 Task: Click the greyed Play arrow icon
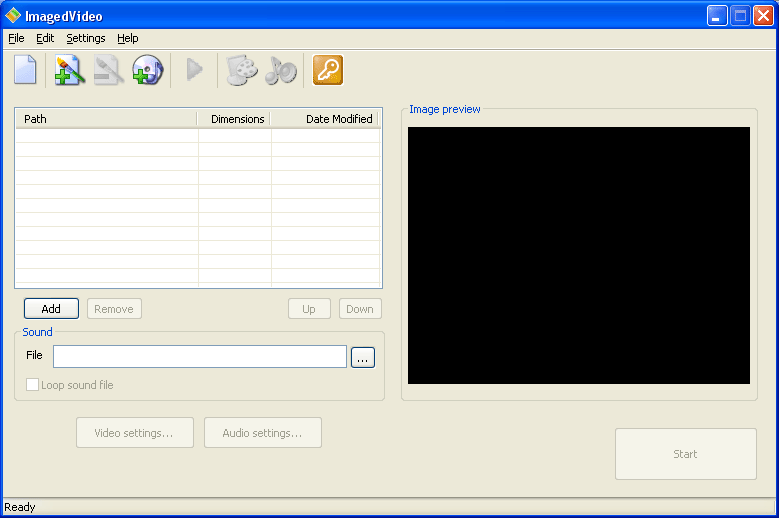click(194, 70)
